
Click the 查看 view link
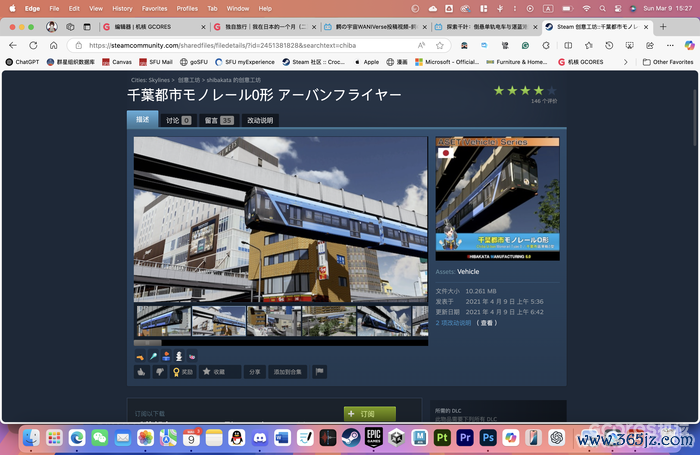[x=487, y=323]
